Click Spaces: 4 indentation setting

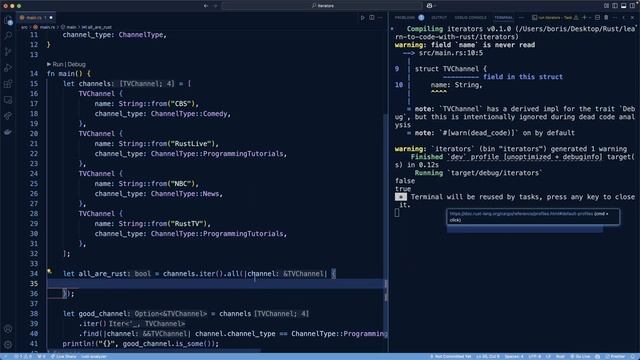click(x=513, y=356)
